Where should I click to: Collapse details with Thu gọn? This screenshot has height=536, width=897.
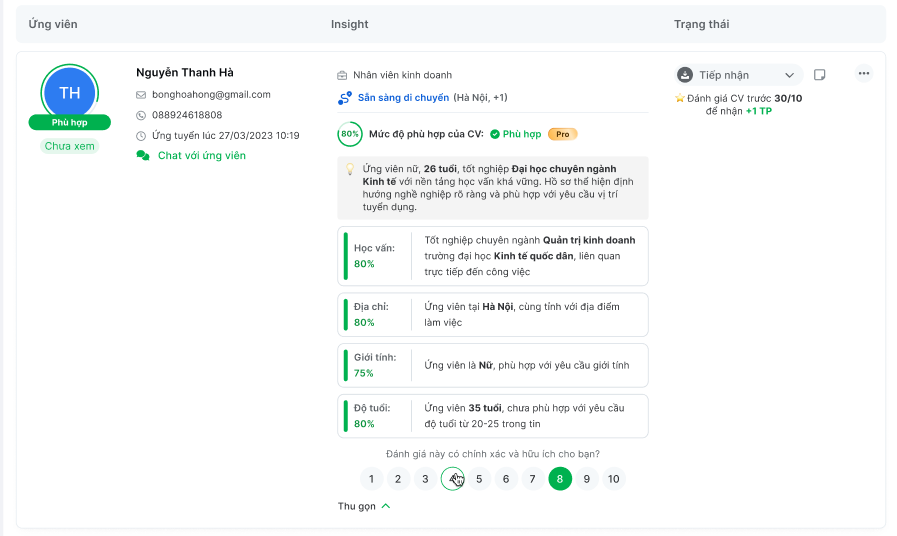[x=364, y=506]
